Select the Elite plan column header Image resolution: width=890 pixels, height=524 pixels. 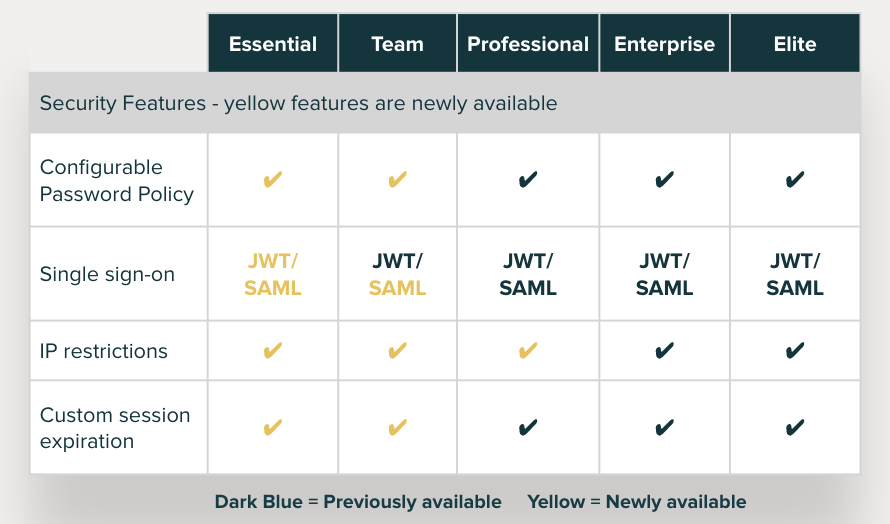(795, 44)
